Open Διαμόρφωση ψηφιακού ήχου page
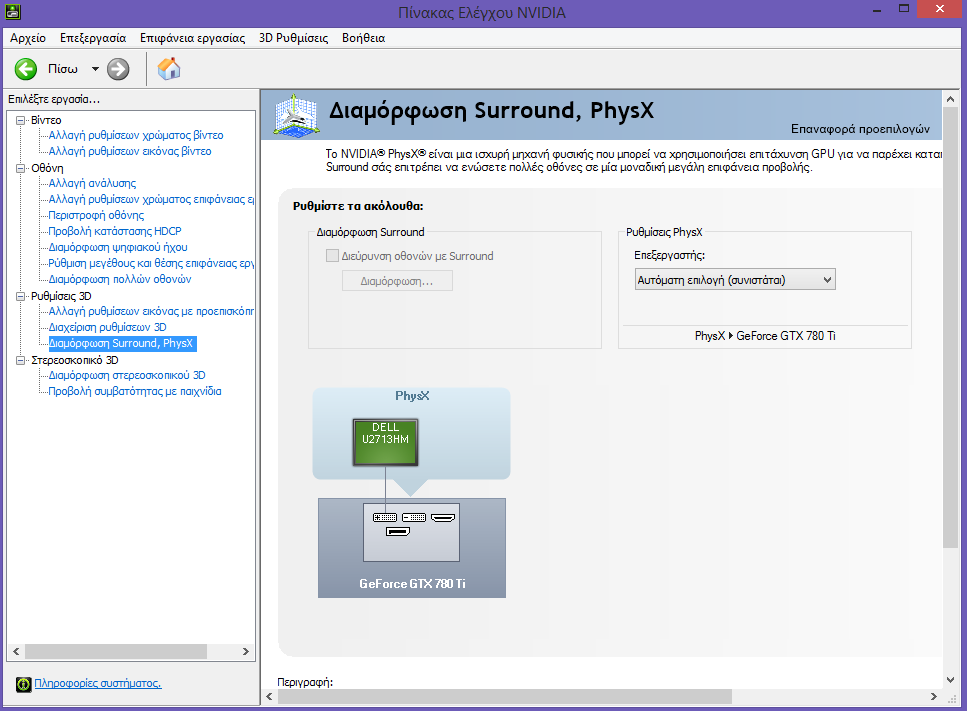This screenshot has height=711, width=967. (118, 247)
